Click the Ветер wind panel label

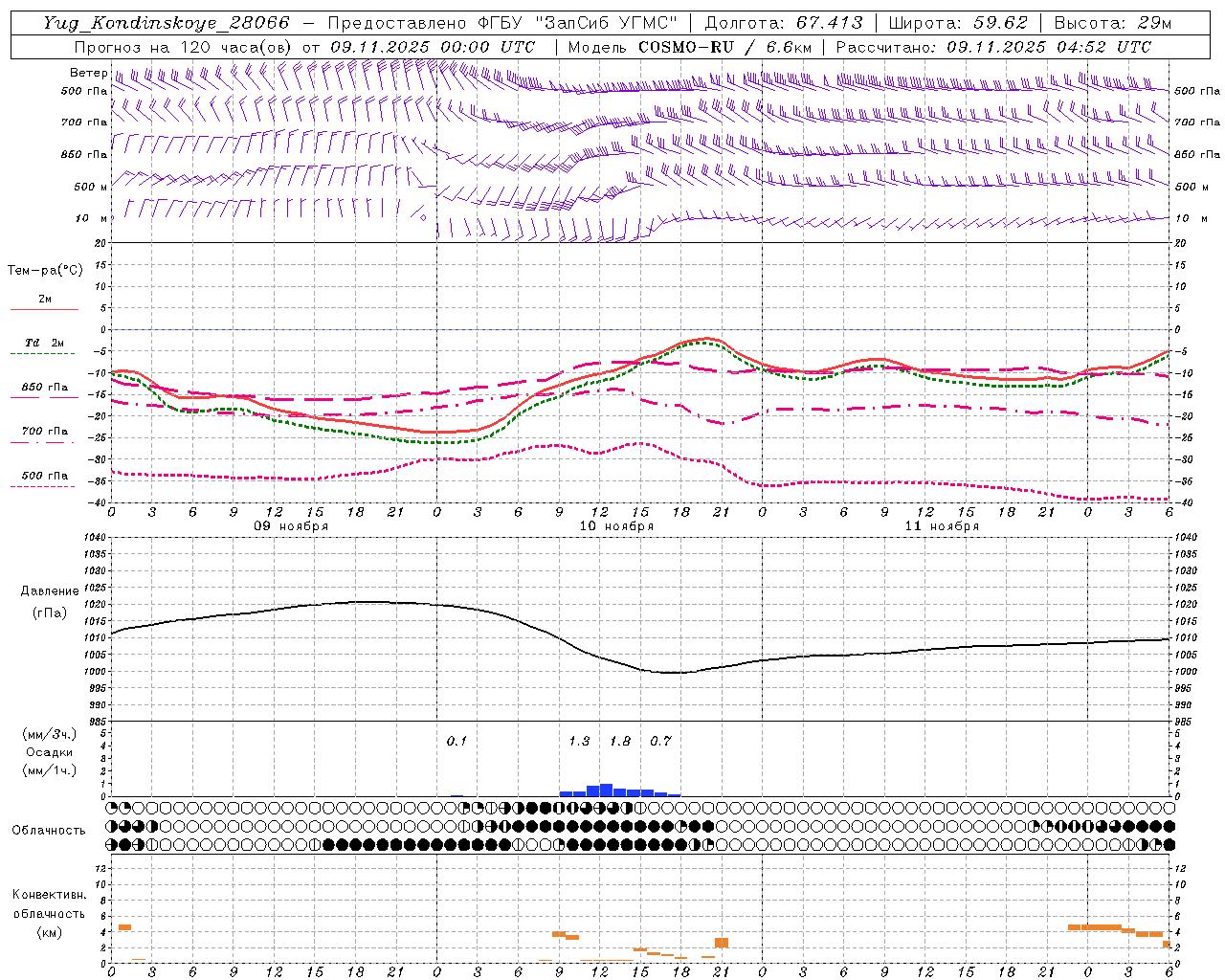tap(88, 73)
